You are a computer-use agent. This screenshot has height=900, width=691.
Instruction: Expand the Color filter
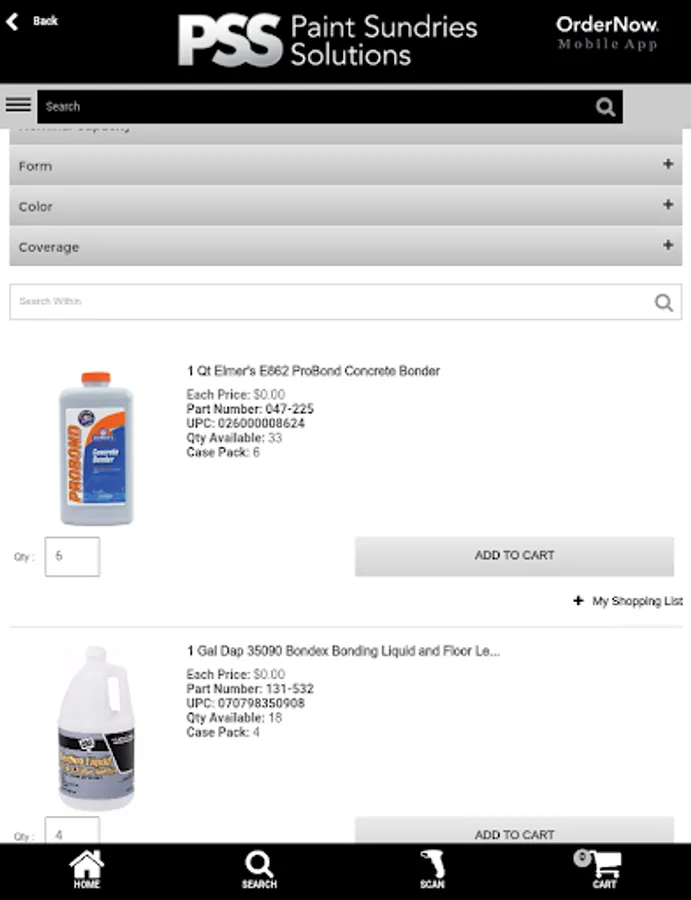(345, 206)
